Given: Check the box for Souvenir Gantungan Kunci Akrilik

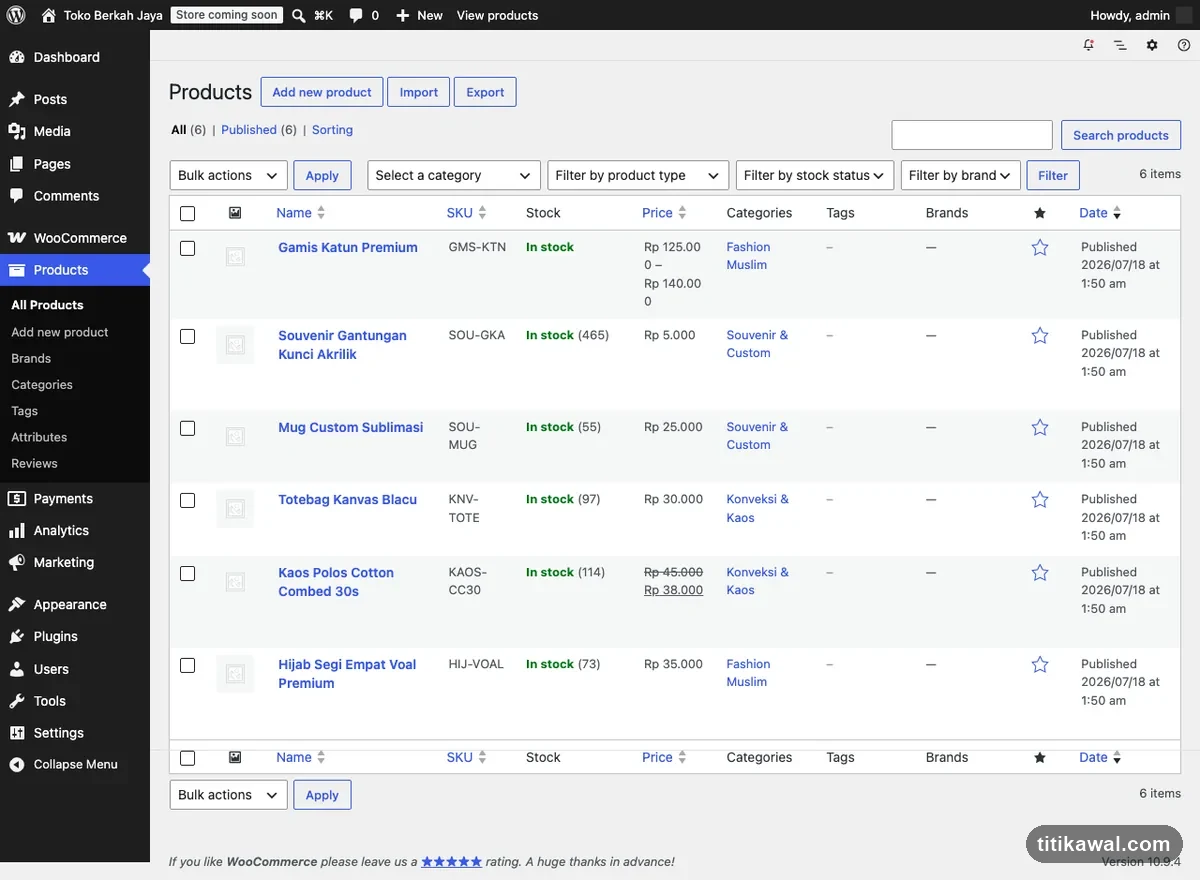Looking at the screenshot, I should (188, 336).
